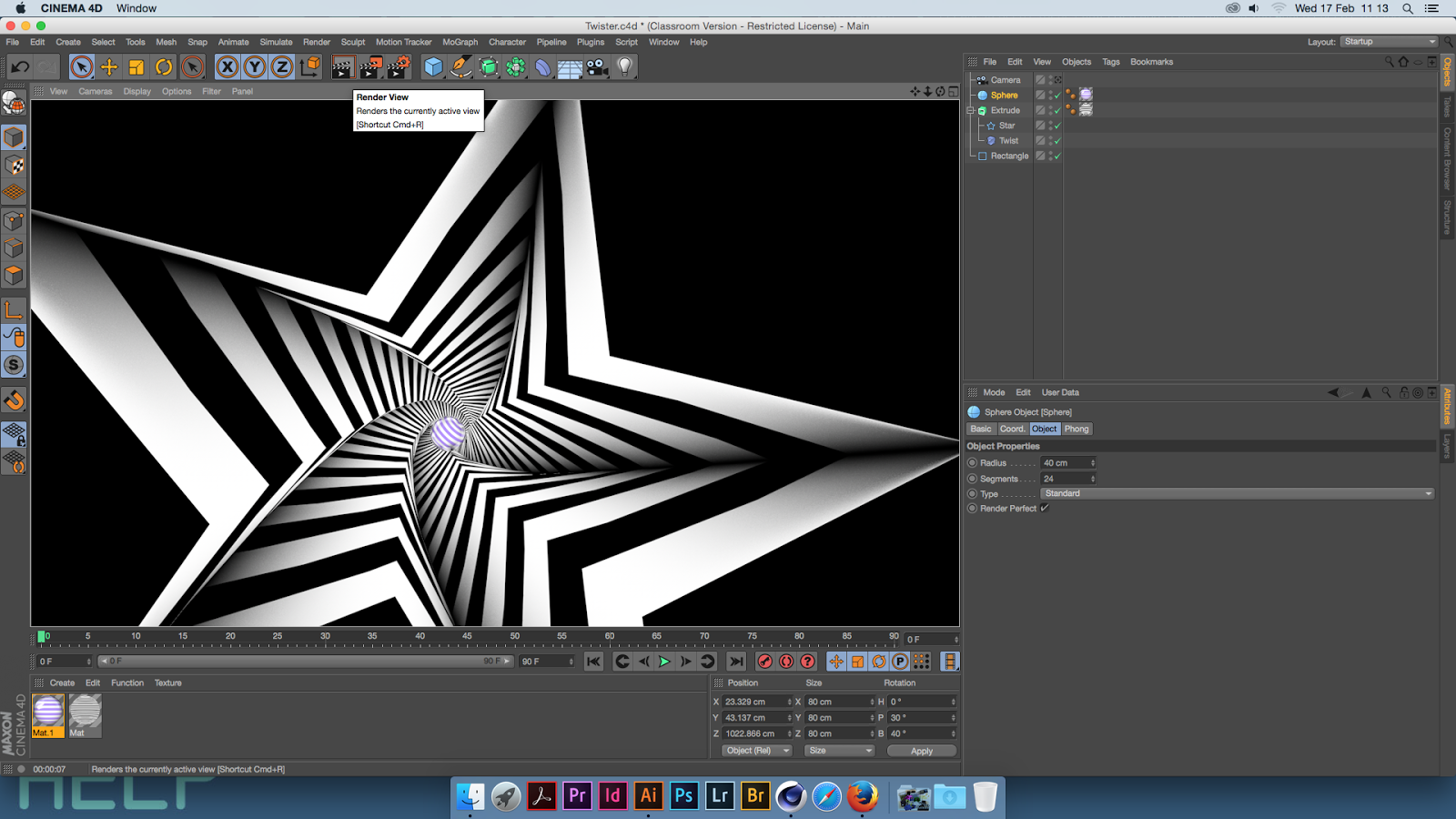This screenshot has width=1456, height=819.
Task: Open Photoshop from the dock
Action: [683, 796]
